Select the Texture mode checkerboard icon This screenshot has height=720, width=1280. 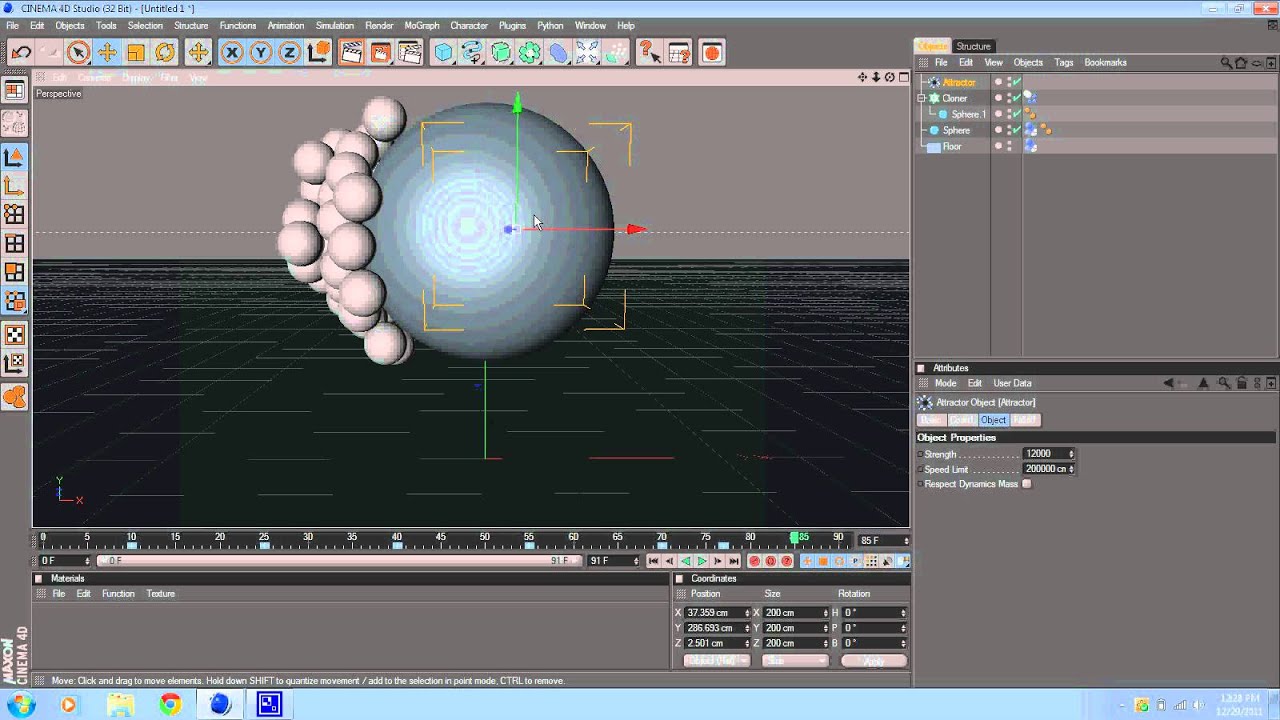[14, 334]
